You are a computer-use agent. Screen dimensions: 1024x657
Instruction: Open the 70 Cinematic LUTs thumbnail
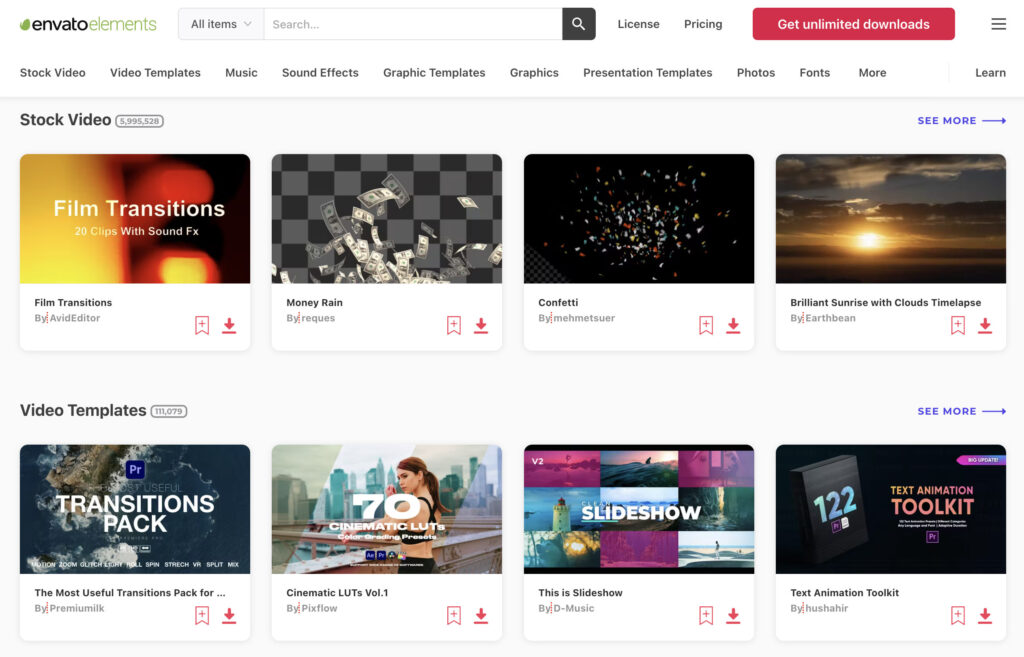pyautogui.click(x=387, y=509)
